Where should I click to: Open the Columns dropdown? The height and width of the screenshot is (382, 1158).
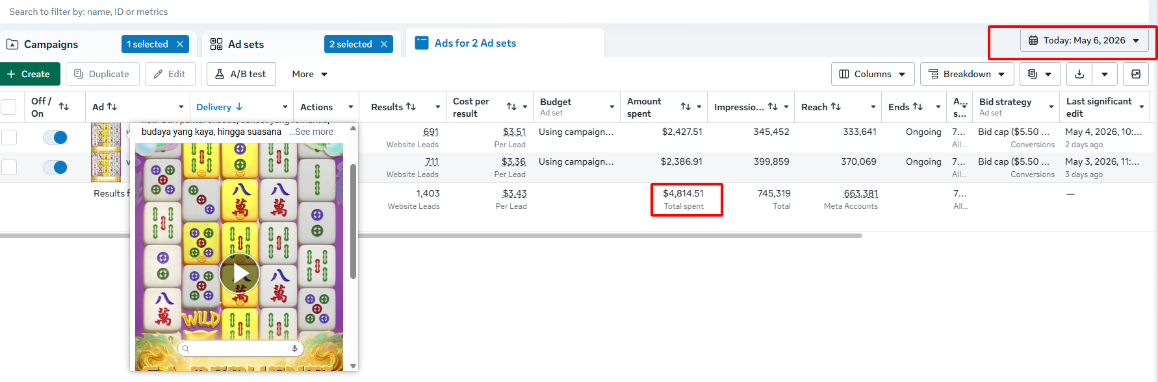click(873, 74)
